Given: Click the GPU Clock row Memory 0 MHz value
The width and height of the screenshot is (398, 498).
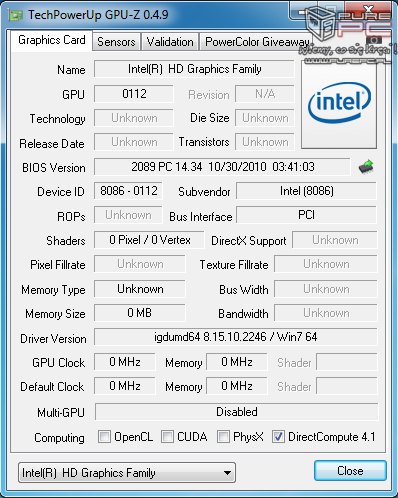Looking at the screenshot, I should pos(237,362).
